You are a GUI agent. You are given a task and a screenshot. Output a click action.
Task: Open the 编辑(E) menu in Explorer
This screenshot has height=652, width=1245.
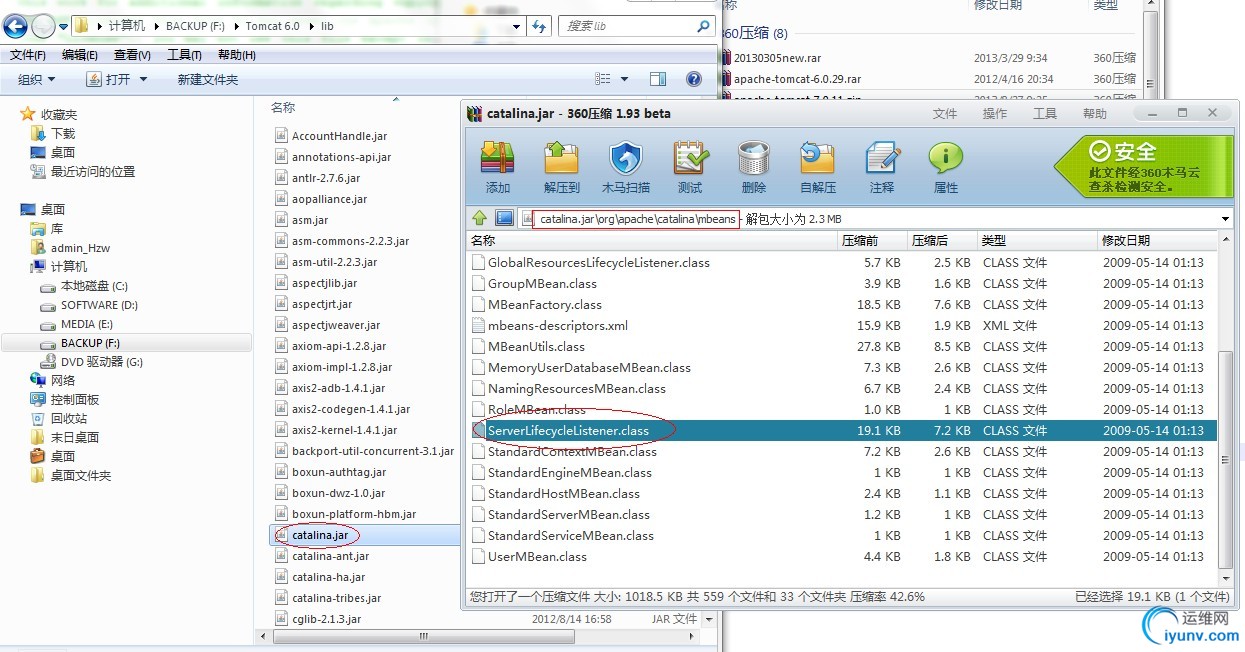(80, 55)
